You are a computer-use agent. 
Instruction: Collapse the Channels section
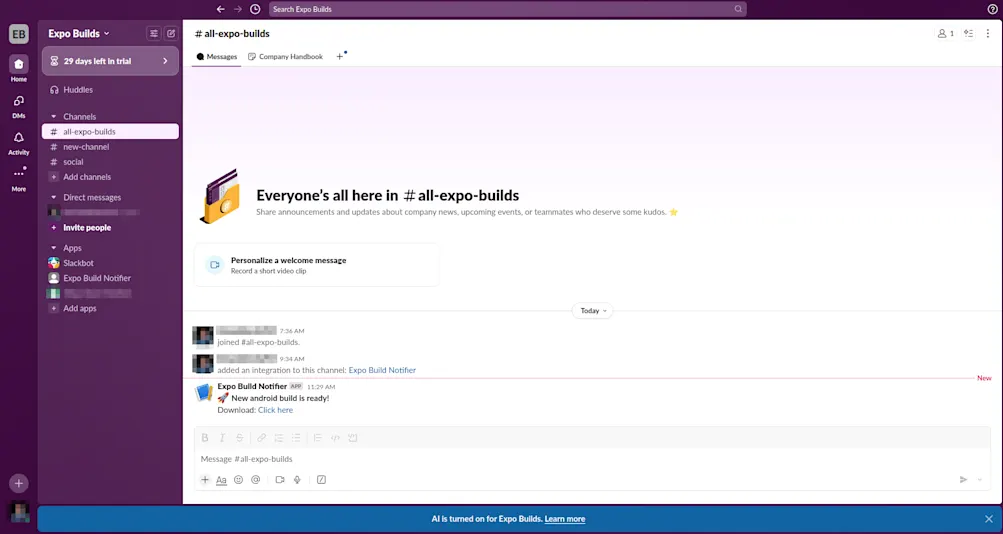point(54,116)
